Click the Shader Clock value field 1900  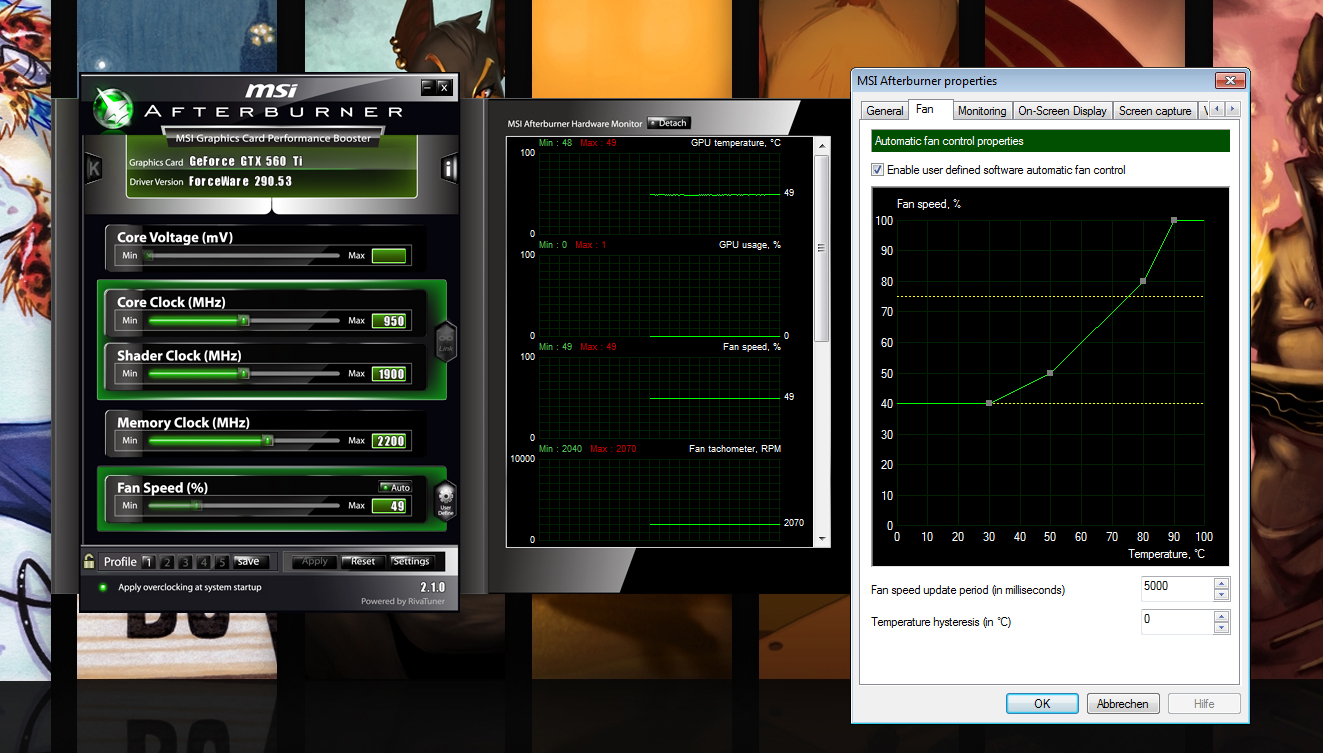point(389,374)
